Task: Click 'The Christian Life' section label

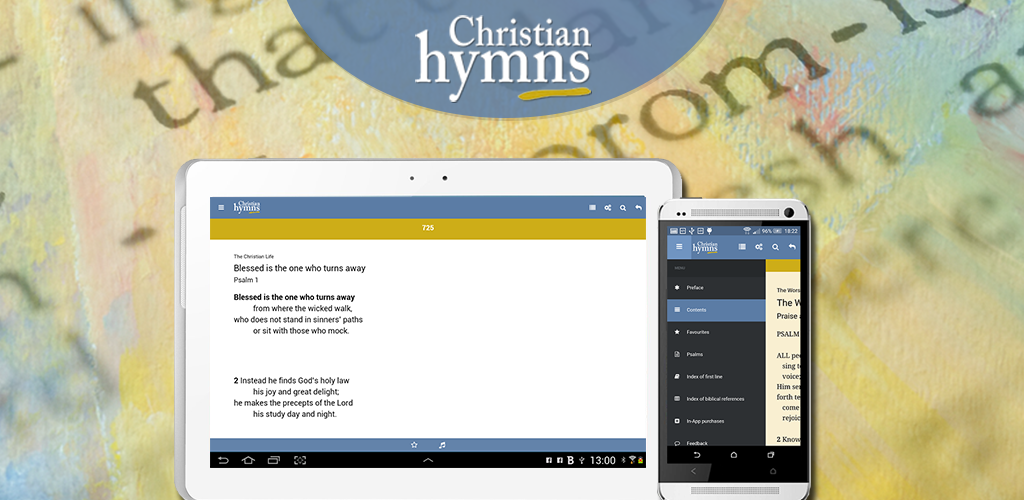Action: 254,257
